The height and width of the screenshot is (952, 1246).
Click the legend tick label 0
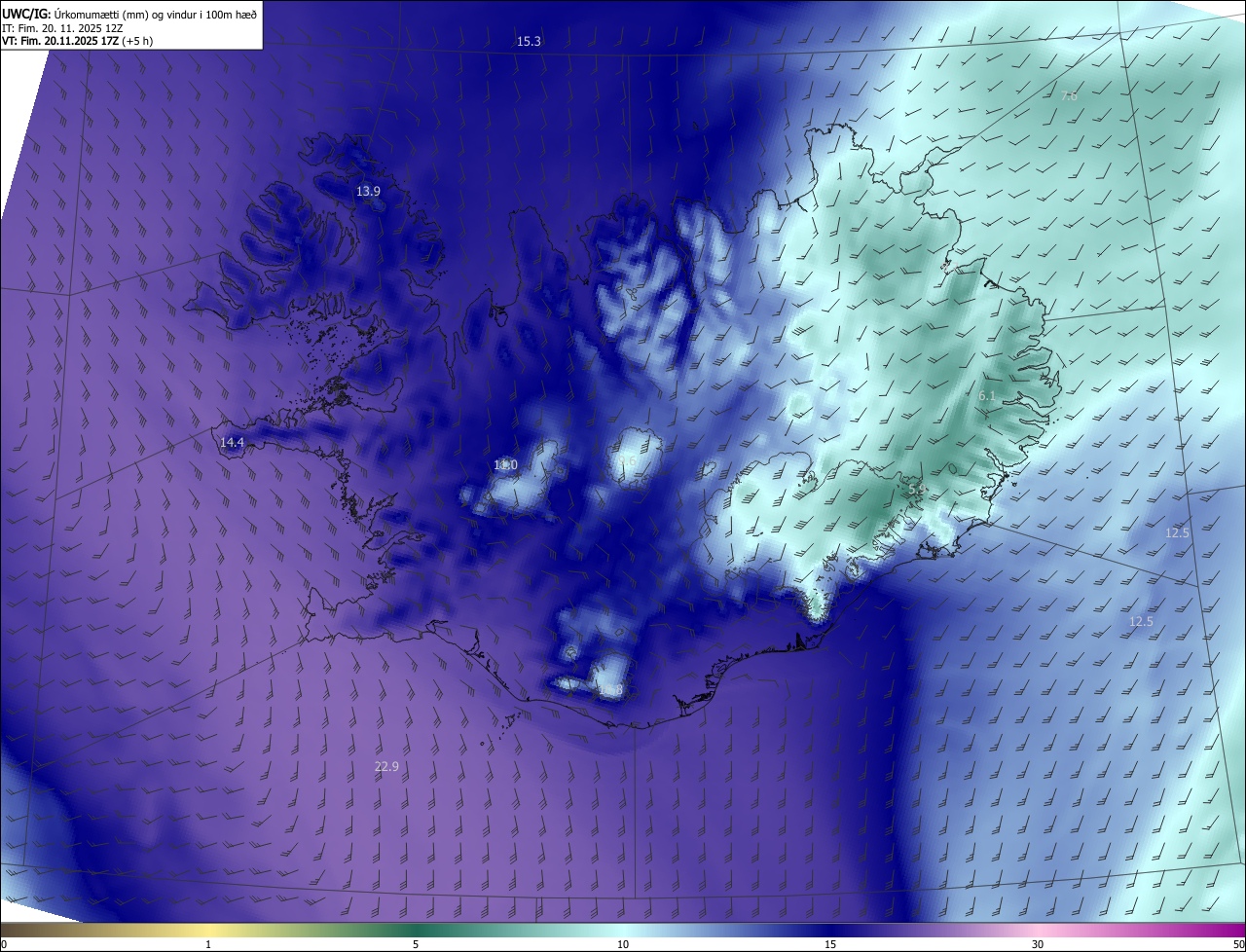pyautogui.click(x=4, y=944)
